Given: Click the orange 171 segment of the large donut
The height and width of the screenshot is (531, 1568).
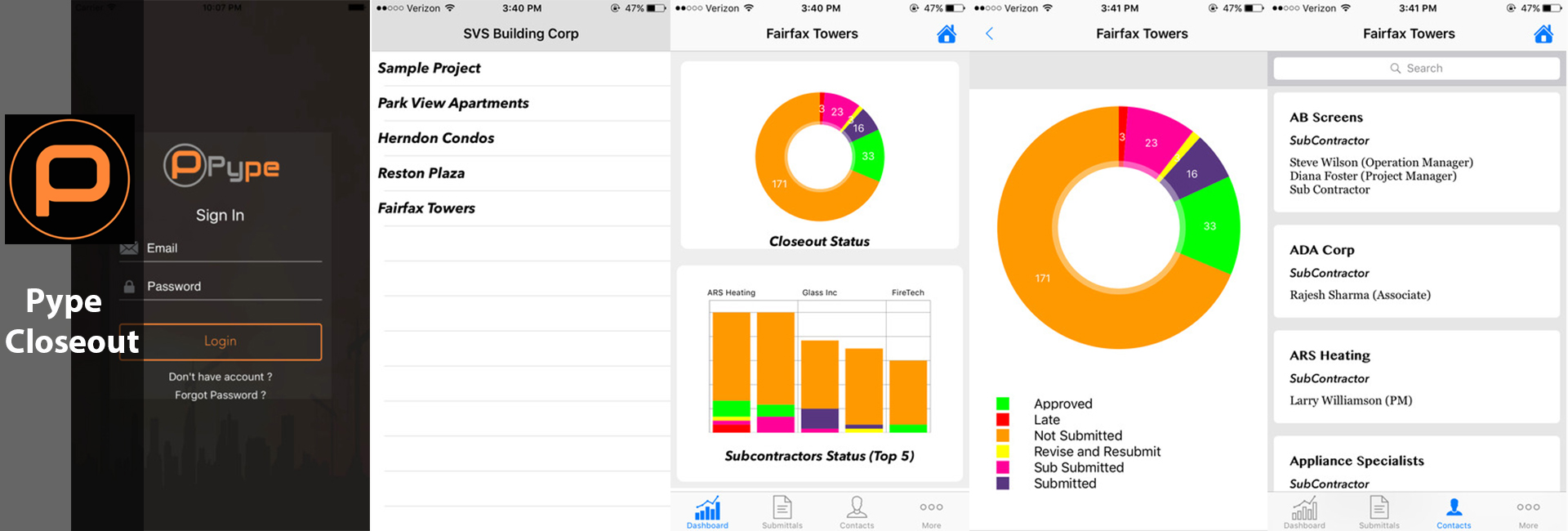Looking at the screenshot, I should coord(1043,279).
